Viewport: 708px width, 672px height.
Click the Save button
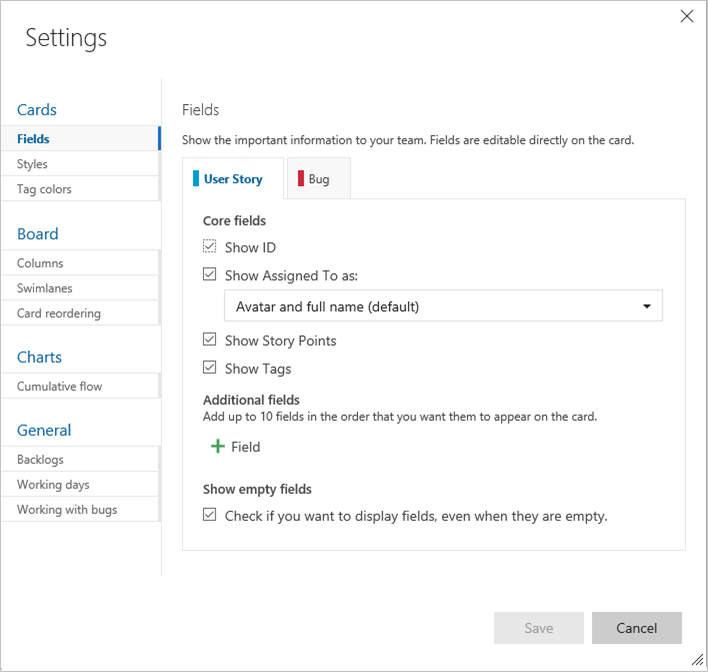(x=539, y=628)
